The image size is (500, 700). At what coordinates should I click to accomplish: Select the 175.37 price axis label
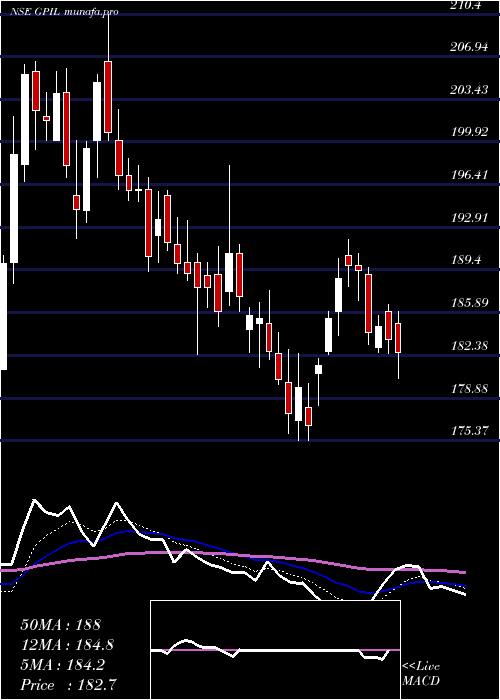(469, 431)
